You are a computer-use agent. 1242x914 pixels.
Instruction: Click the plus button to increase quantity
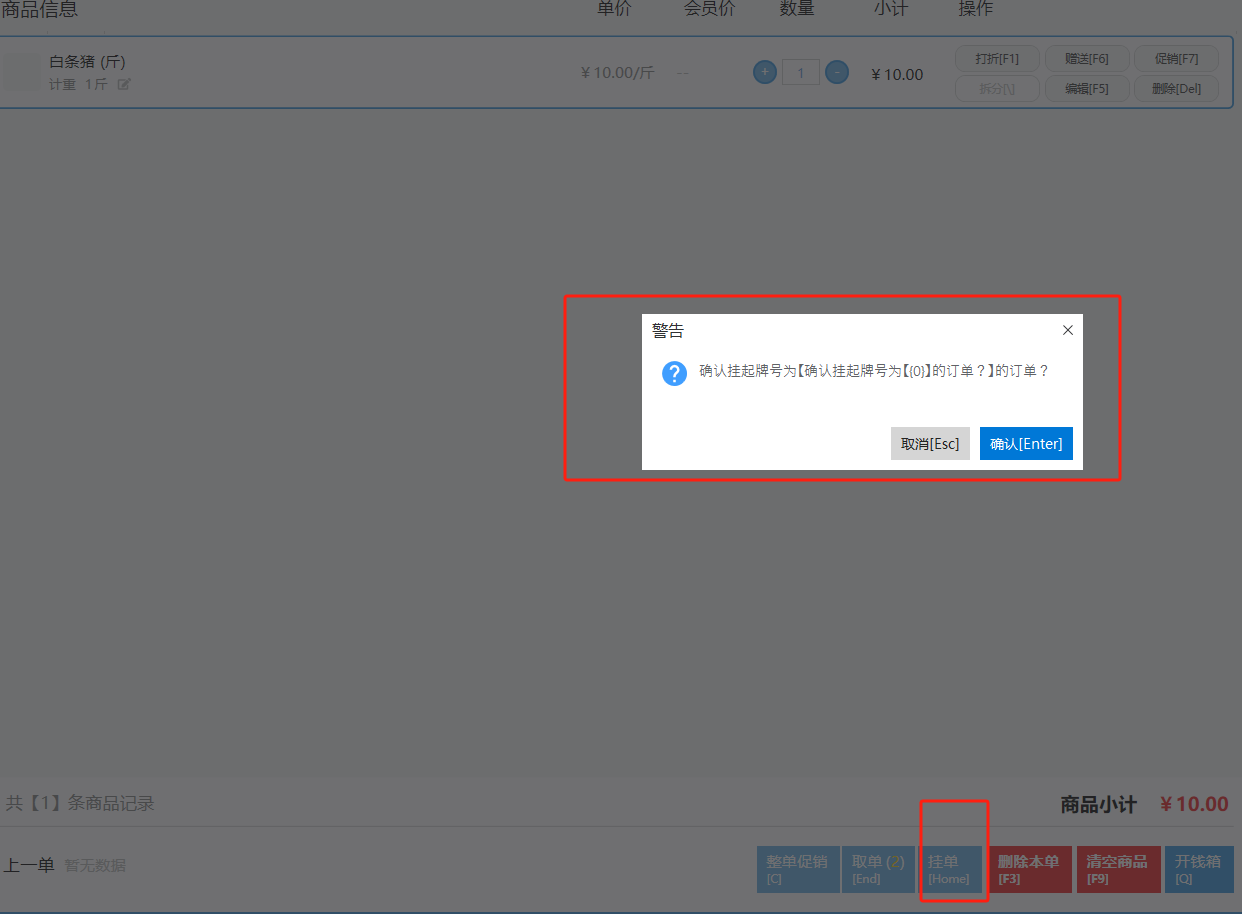(764, 72)
